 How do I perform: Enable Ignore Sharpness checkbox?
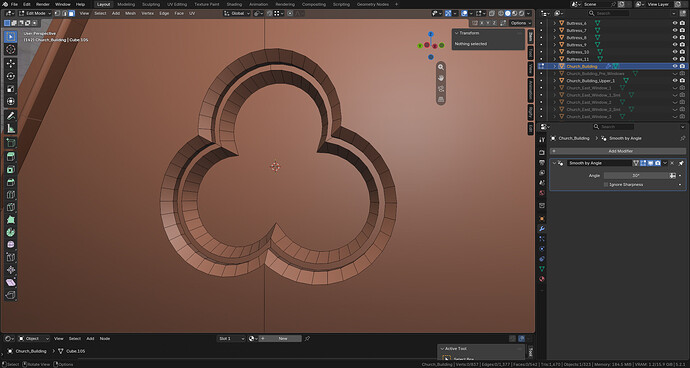pyautogui.click(x=606, y=184)
